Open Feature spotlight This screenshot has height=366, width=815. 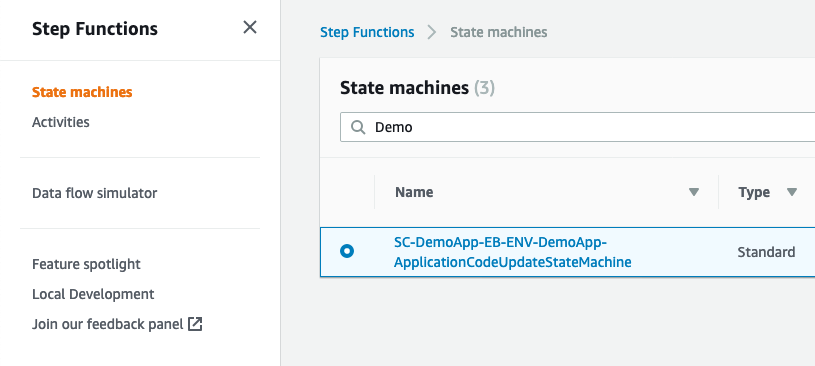[x=86, y=264]
